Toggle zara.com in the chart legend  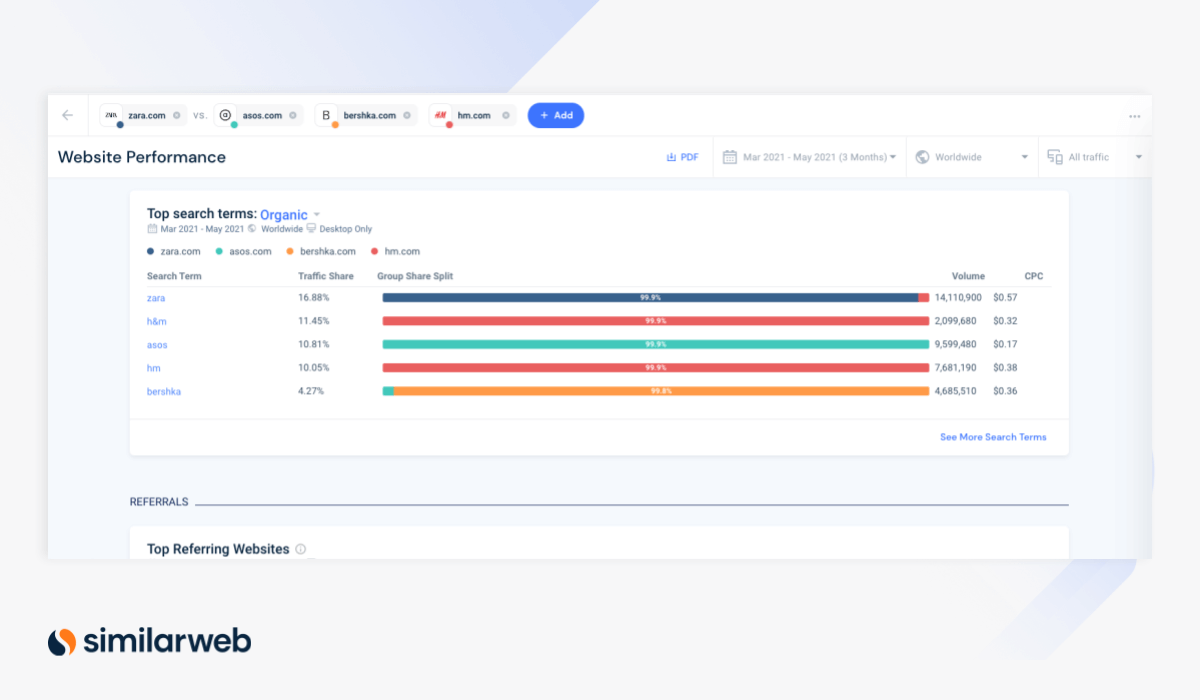pos(174,251)
